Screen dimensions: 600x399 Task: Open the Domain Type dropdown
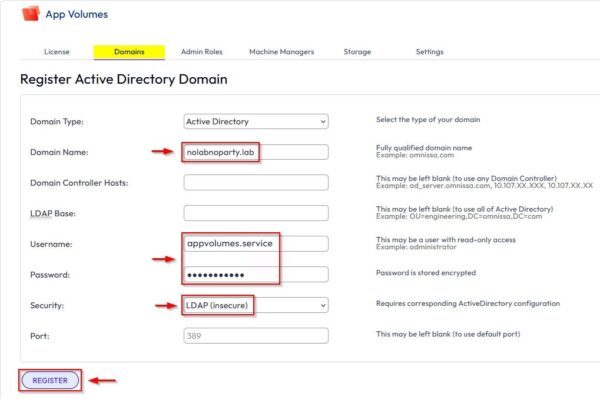(x=256, y=122)
